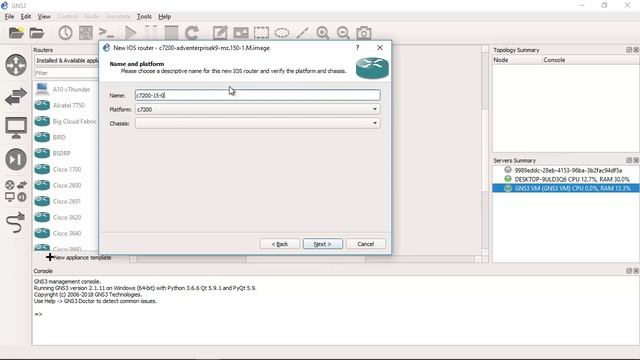Close the Console panel

[x=636, y=271]
